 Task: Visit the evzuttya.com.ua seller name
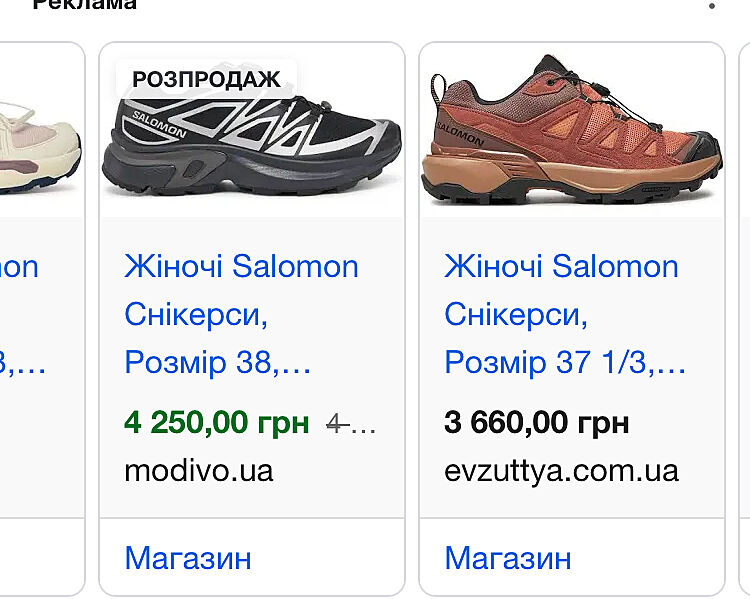(x=561, y=471)
